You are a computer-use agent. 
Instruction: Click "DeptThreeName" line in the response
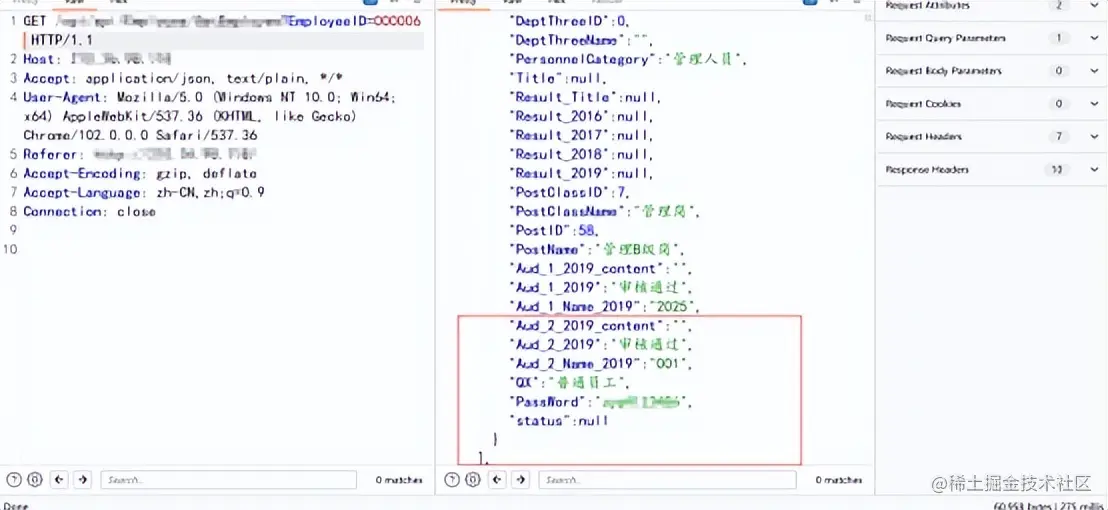click(580, 40)
